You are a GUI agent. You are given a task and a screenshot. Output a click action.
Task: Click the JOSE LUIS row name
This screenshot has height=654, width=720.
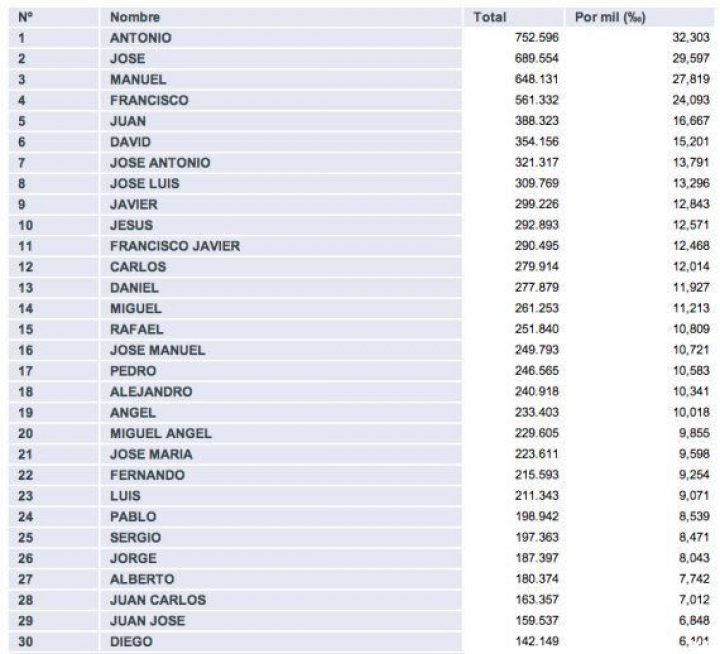pos(146,184)
